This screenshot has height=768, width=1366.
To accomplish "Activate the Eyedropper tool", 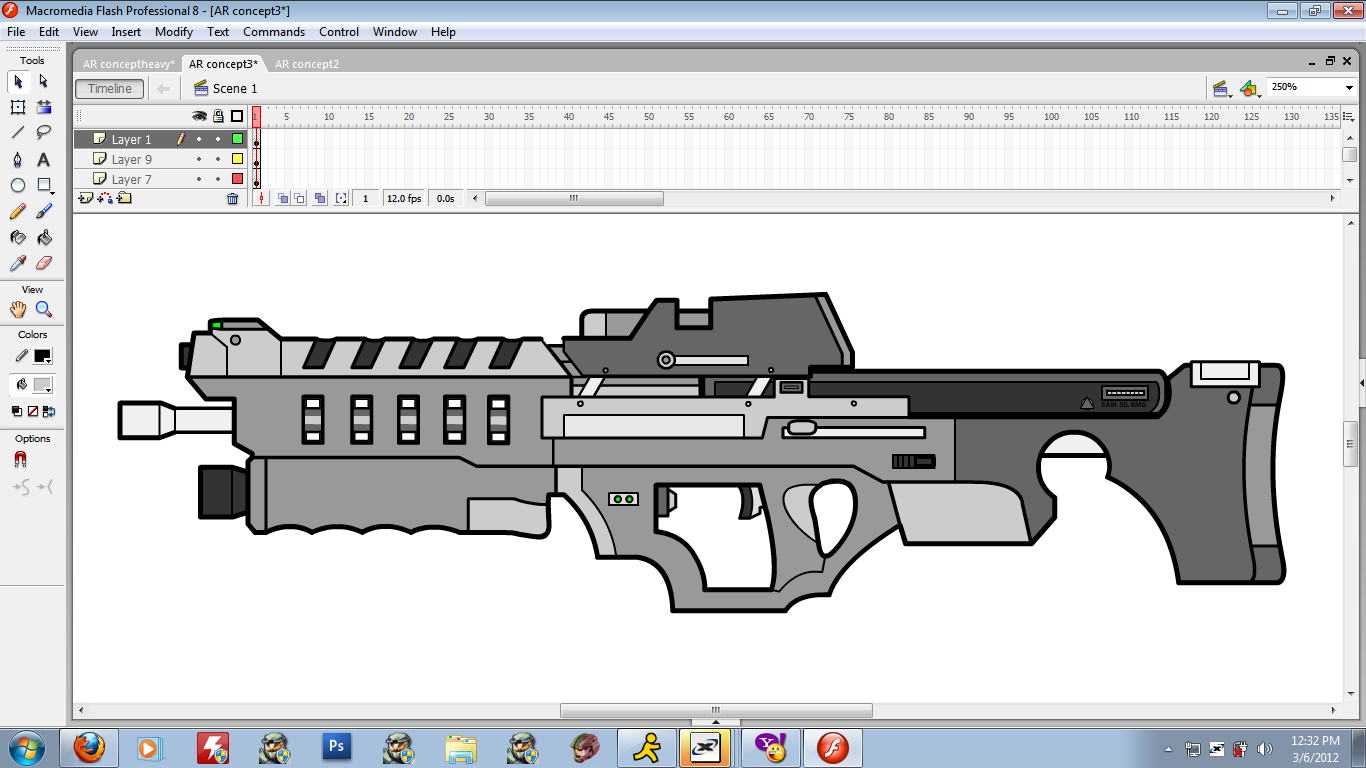I will click(17, 264).
